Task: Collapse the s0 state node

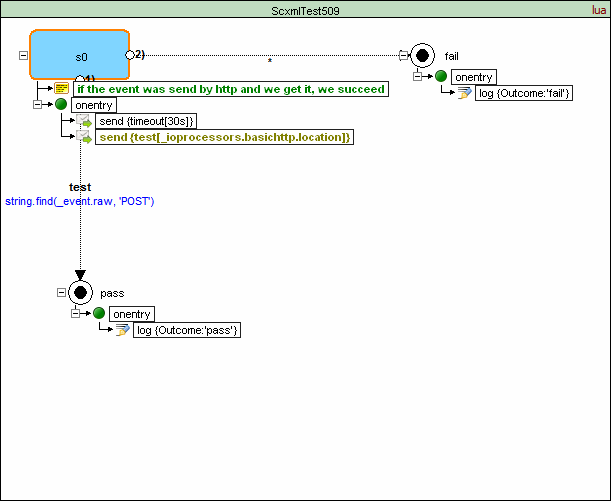Action: click(23, 56)
